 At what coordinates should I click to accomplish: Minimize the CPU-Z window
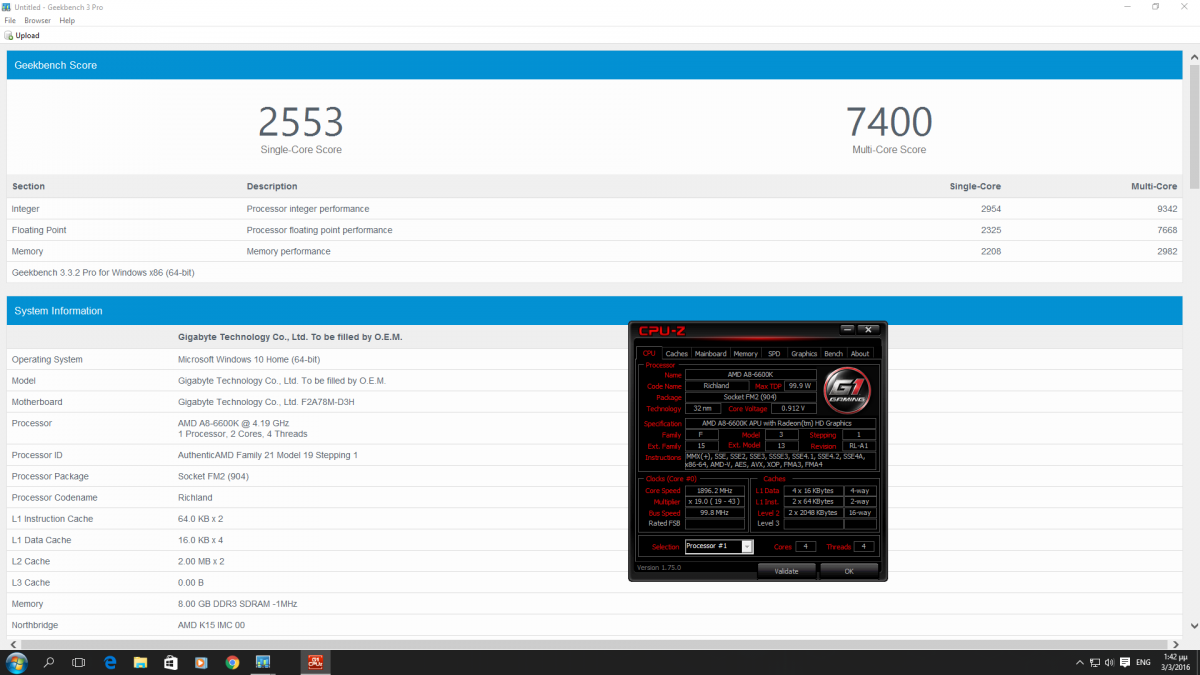847,329
